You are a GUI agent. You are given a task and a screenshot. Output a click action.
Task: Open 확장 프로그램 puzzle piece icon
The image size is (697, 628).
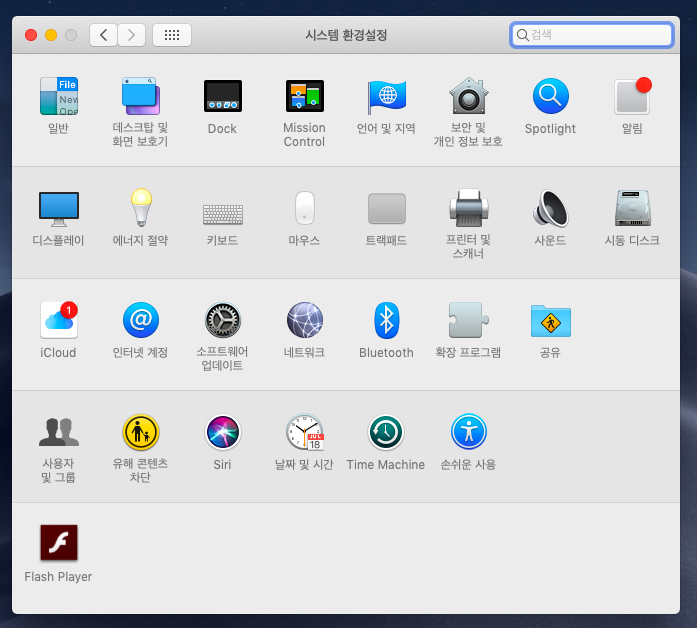point(469,320)
